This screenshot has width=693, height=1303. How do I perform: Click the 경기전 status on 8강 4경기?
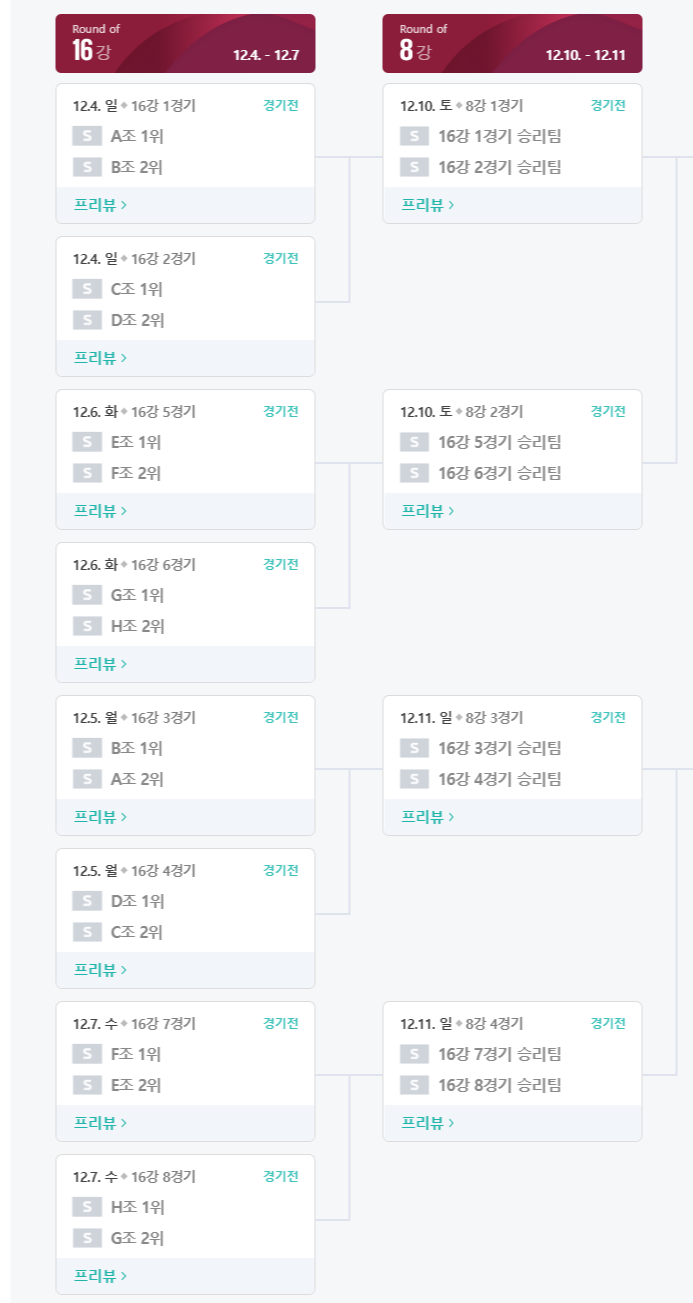pyautogui.click(x=608, y=1023)
